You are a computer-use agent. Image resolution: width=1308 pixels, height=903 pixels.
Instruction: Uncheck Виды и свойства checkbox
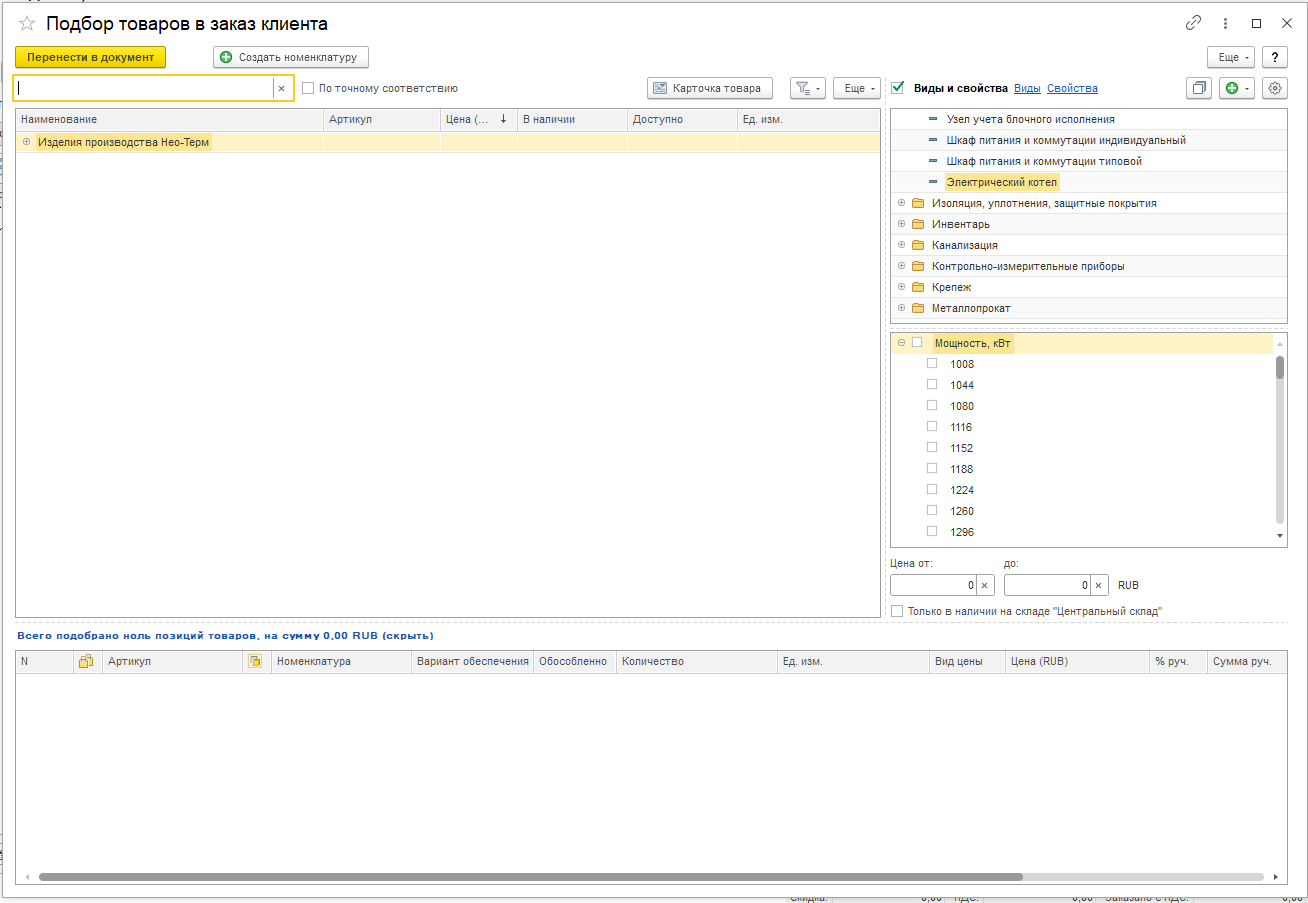coord(898,87)
